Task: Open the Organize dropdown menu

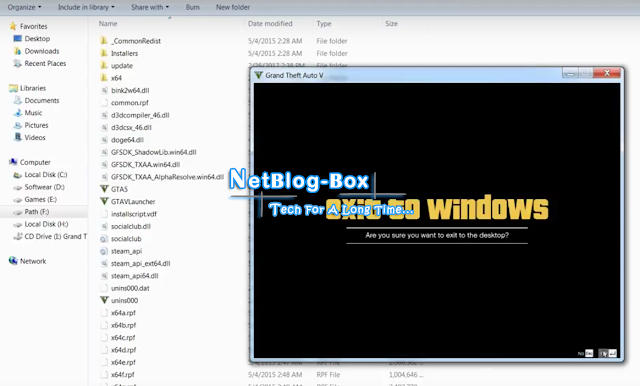Action: click(24, 7)
